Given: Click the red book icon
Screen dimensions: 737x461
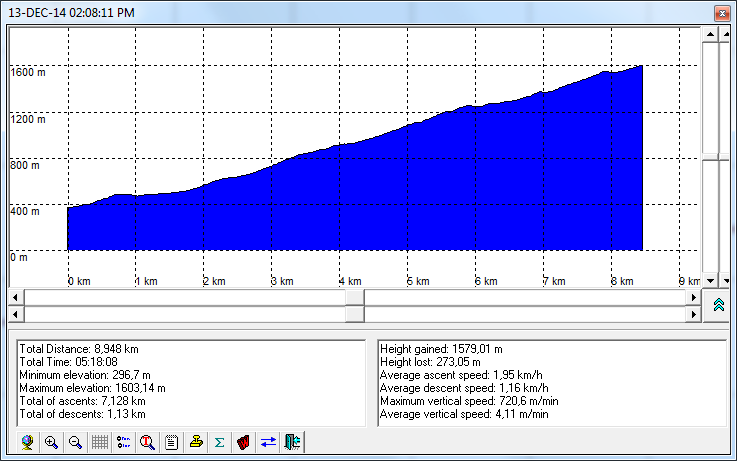Looking at the screenshot, I should (244, 442).
